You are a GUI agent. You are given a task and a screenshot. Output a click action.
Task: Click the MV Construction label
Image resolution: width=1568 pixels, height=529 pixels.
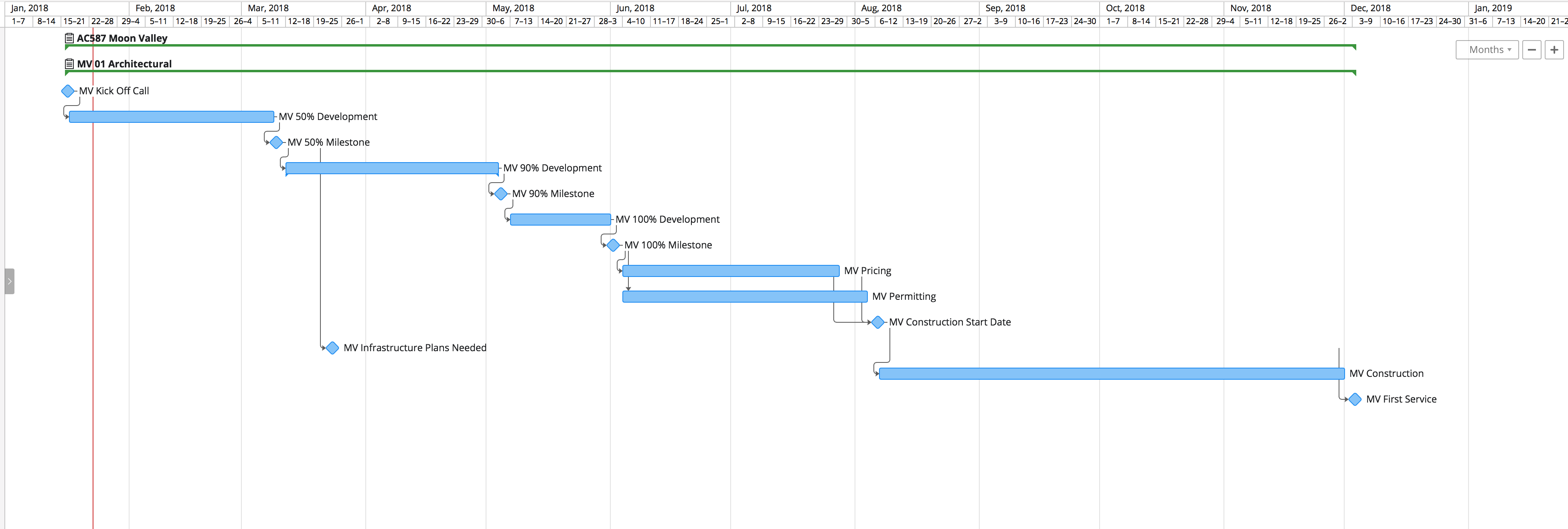click(1387, 374)
